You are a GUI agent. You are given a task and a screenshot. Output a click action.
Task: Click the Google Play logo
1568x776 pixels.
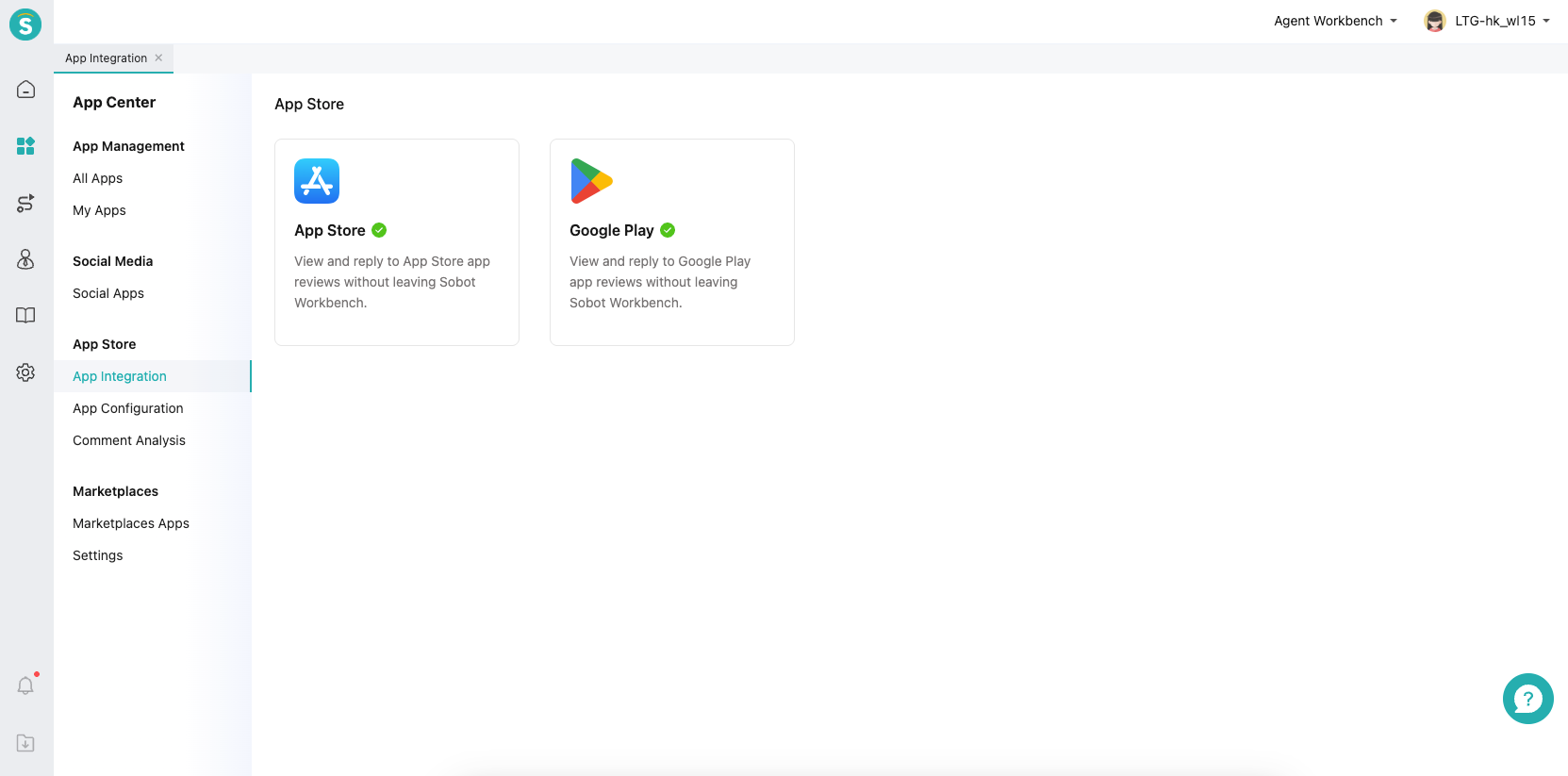(x=591, y=181)
